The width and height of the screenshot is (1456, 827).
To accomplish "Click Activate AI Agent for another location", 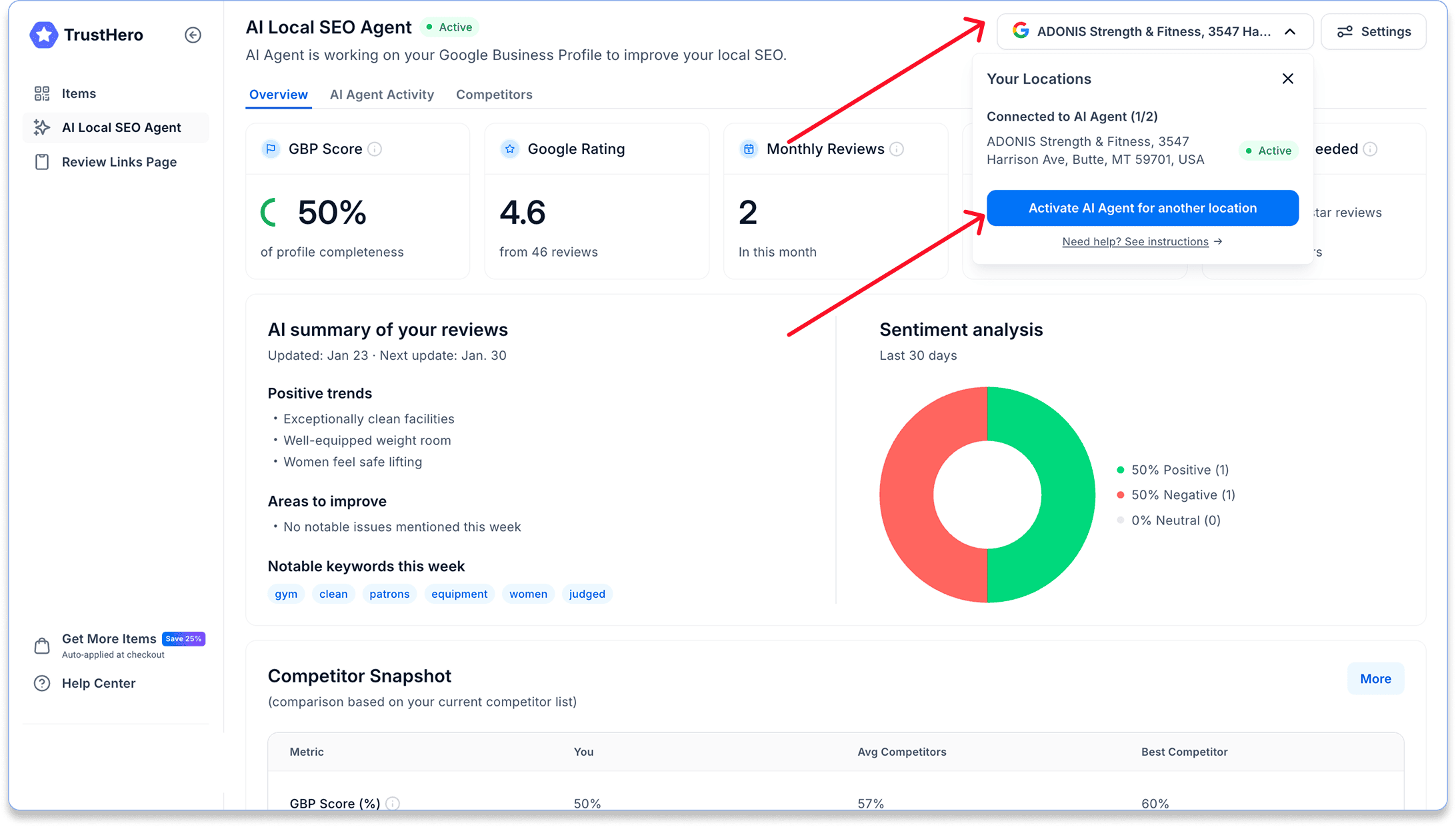I will 1142,208.
